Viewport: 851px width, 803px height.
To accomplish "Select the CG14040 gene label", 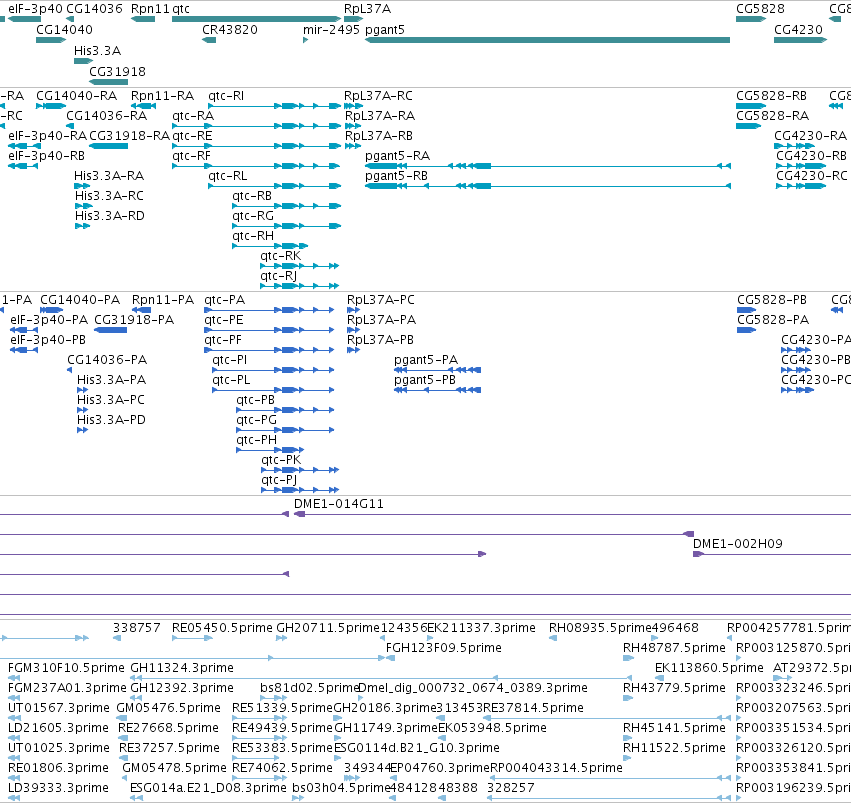I will [64, 29].
